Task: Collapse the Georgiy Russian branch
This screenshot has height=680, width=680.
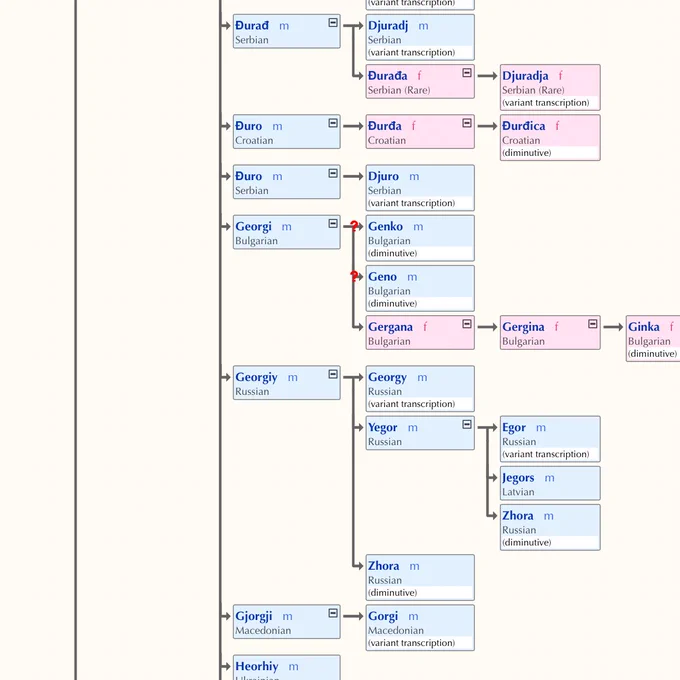Action: (333, 374)
